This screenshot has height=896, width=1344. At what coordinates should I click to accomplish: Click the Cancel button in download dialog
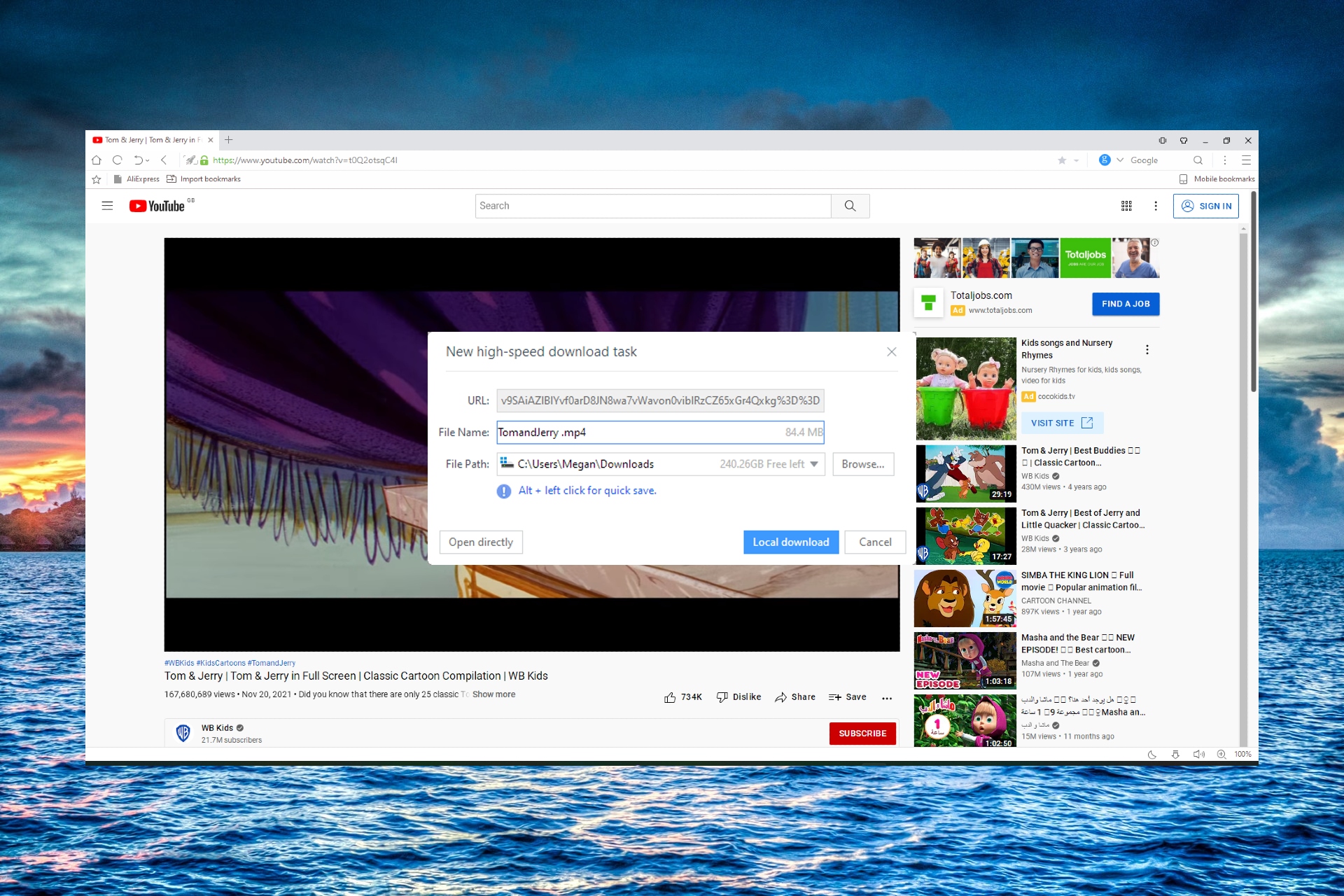pos(874,542)
